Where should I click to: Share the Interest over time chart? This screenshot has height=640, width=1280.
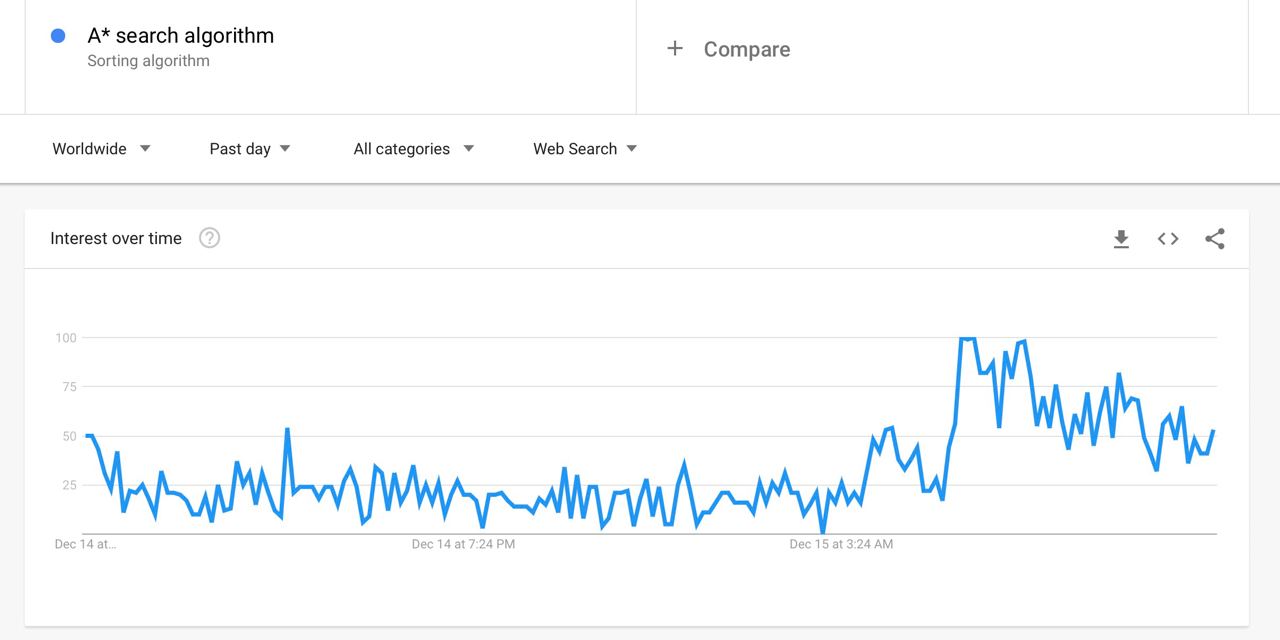pyautogui.click(x=1215, y=239)
